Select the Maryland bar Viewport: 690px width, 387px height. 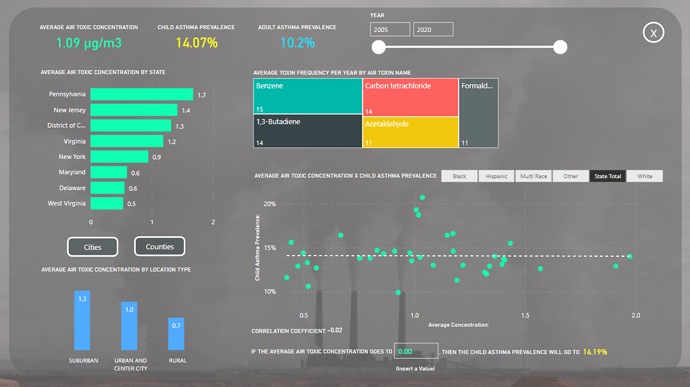109,172
